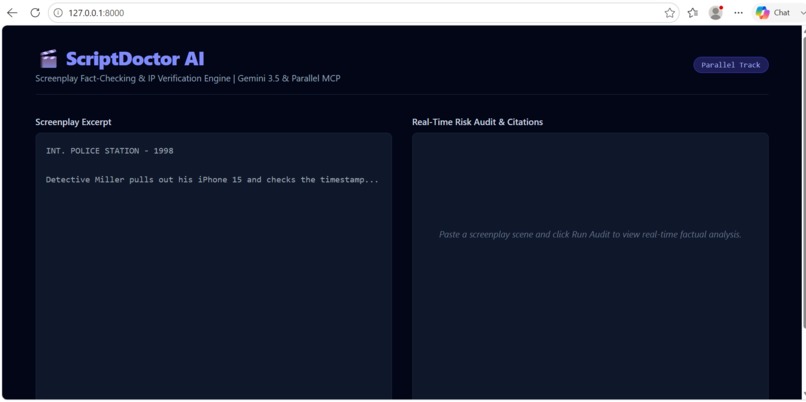Screen dimensions: 806x402
Task: Click the address bar showing 127.0.0.1:8000
Action: (x=363, y=13)
